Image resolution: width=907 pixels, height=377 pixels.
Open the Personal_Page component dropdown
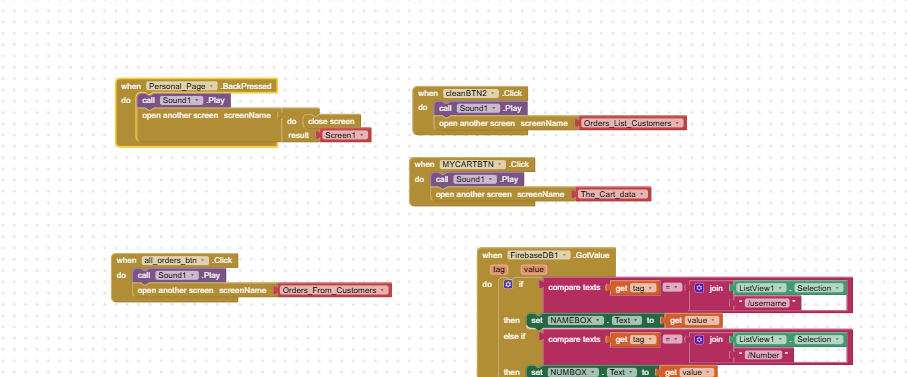[182, 86]
